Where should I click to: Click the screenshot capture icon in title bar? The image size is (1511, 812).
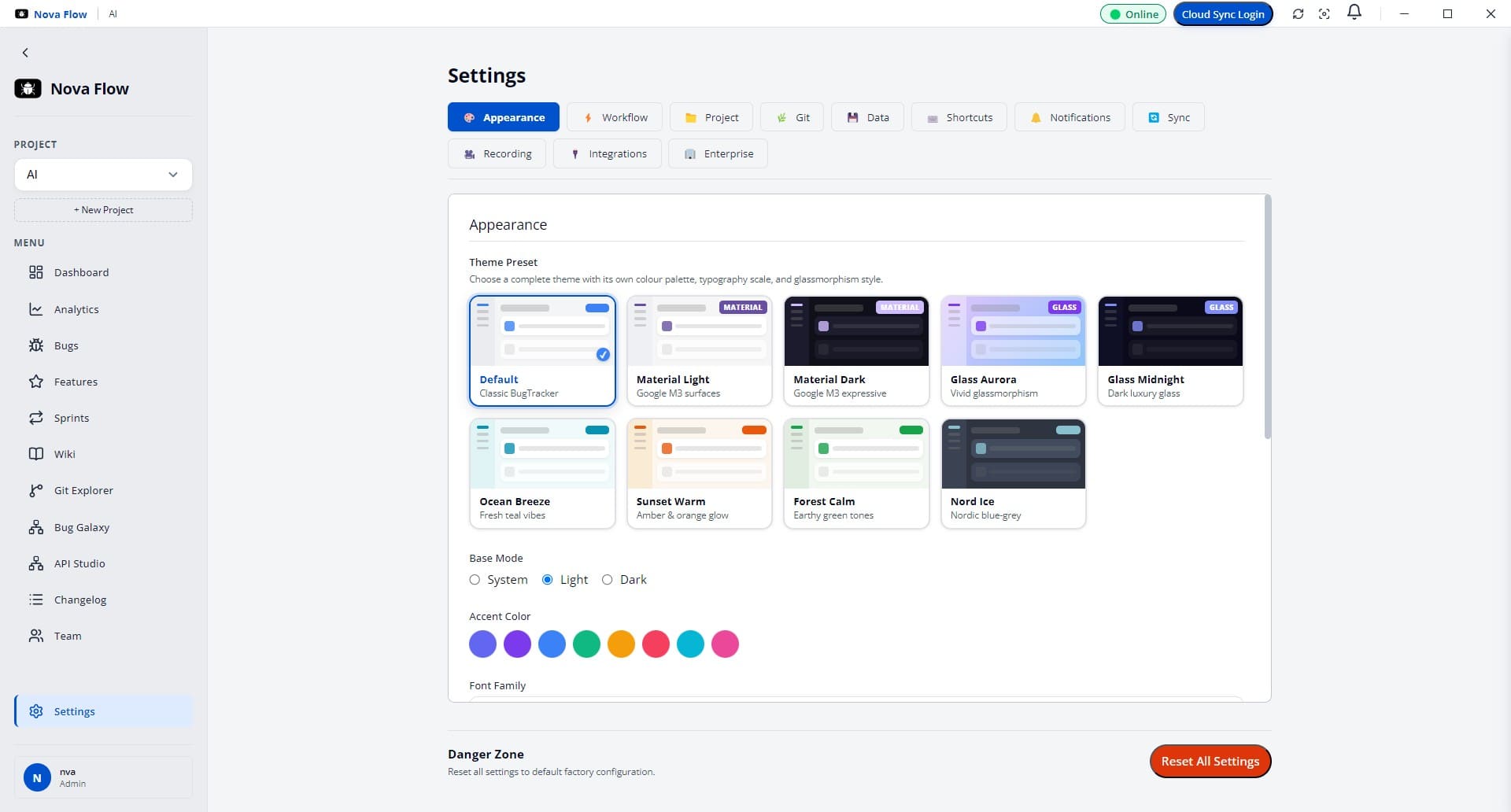tap(1324, 14)
